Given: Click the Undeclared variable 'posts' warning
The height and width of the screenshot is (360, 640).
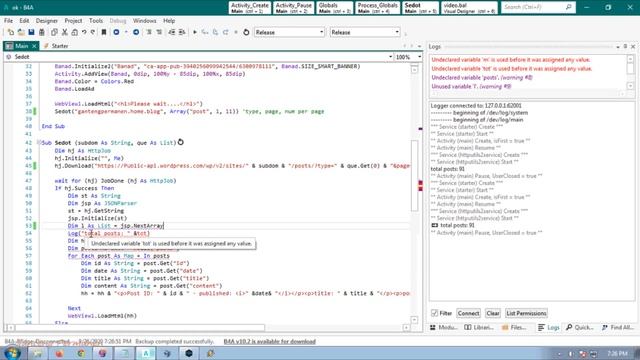Looking at the screenshot, I should pos(482,78).
